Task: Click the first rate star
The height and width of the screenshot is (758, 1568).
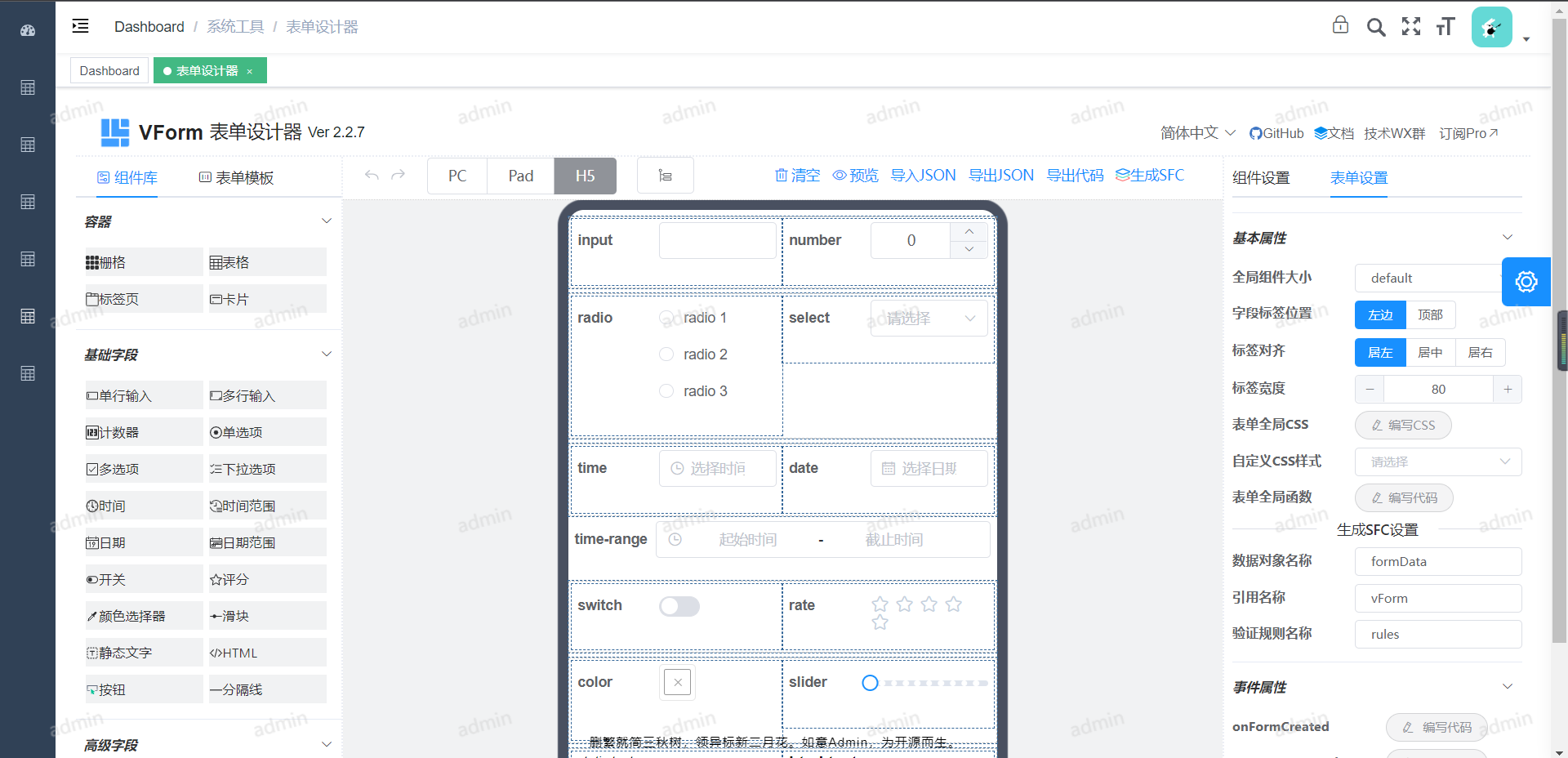Action: [x=880, y=604]
